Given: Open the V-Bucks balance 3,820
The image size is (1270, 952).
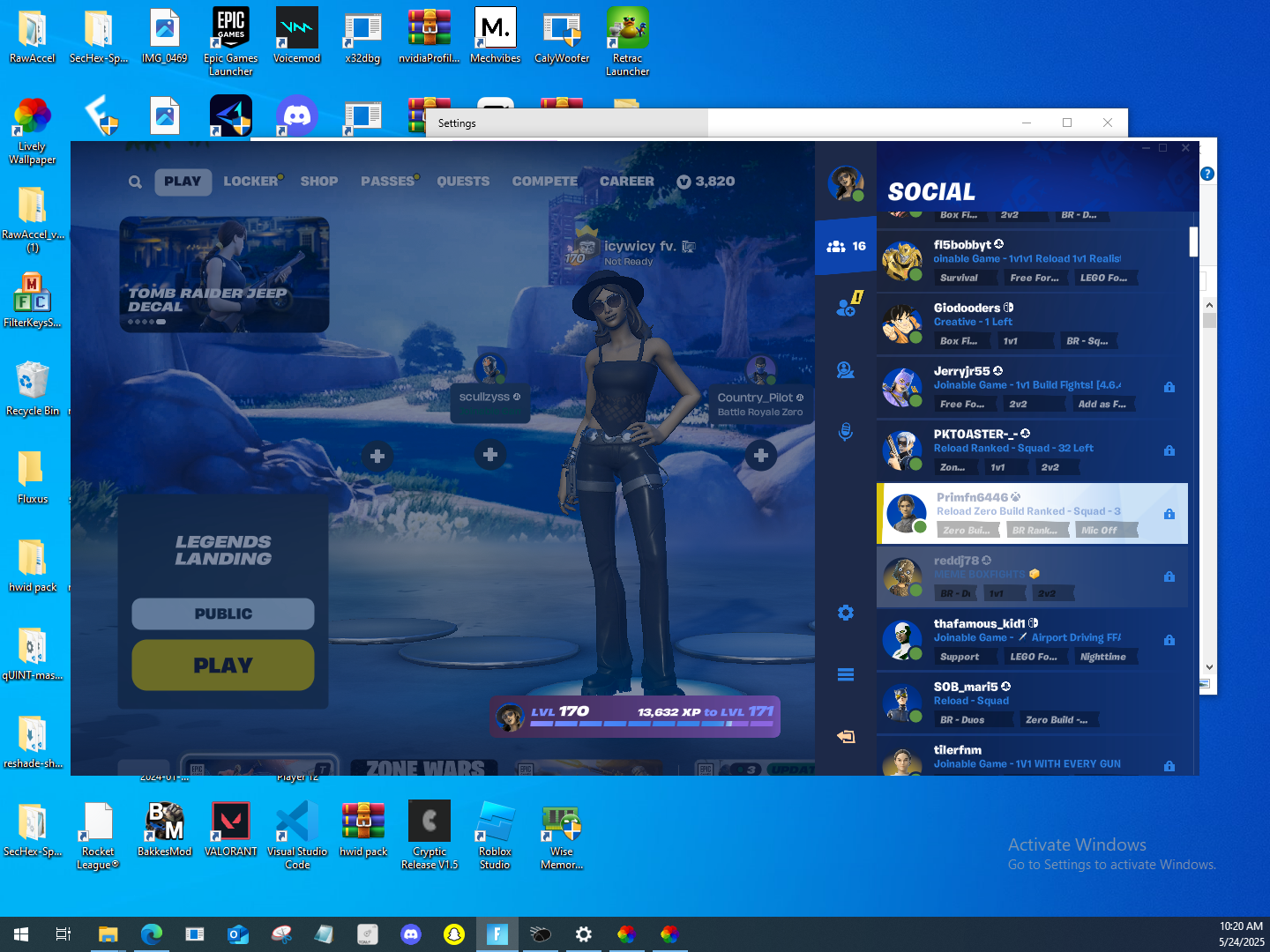Looking at the screenshot, I should (706, 182).
